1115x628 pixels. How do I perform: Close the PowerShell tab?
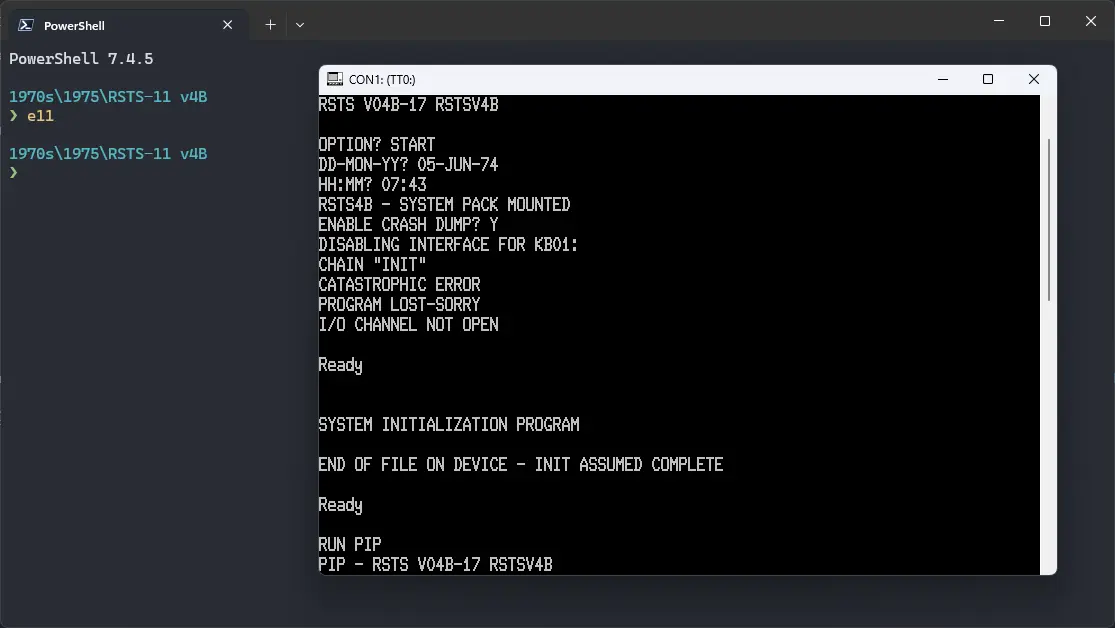coord(227,24)
